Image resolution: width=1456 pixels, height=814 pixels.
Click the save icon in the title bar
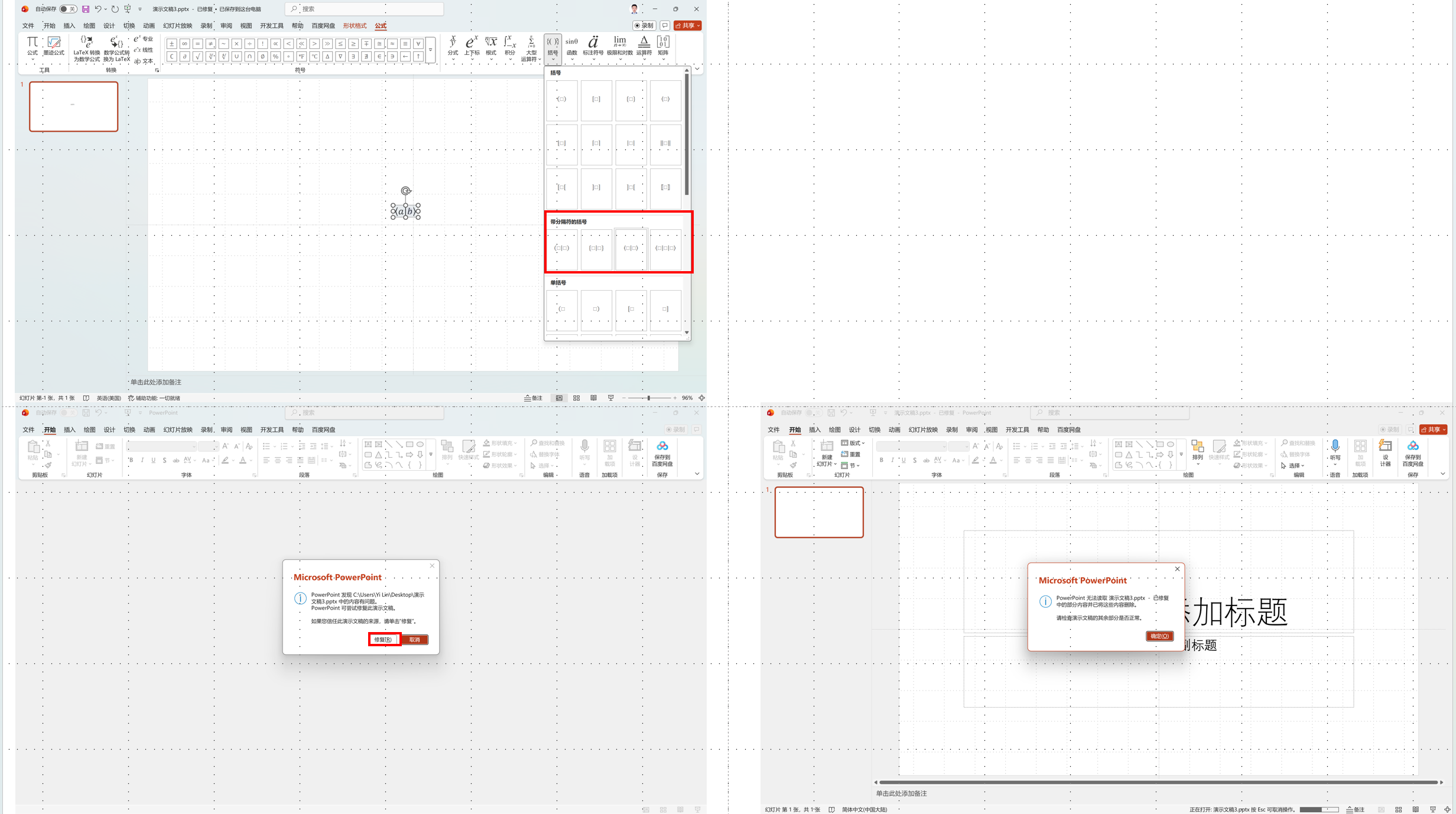click(x=86, y=9)
